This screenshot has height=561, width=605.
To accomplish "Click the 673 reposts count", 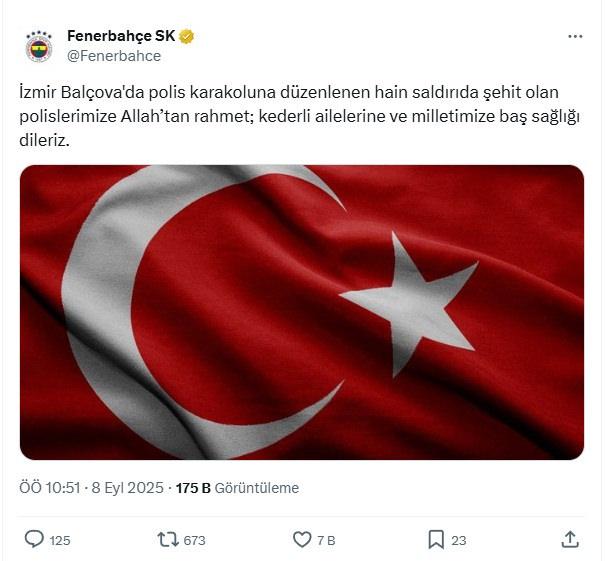I will coord(194,541).
